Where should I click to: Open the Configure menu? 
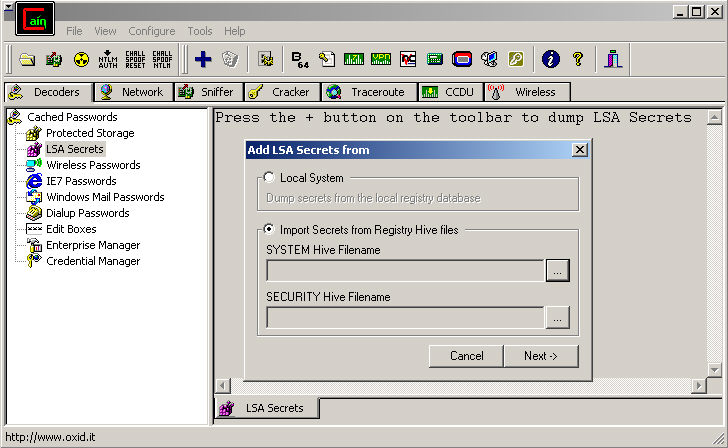pyautogui.click(x=152, y=31)
